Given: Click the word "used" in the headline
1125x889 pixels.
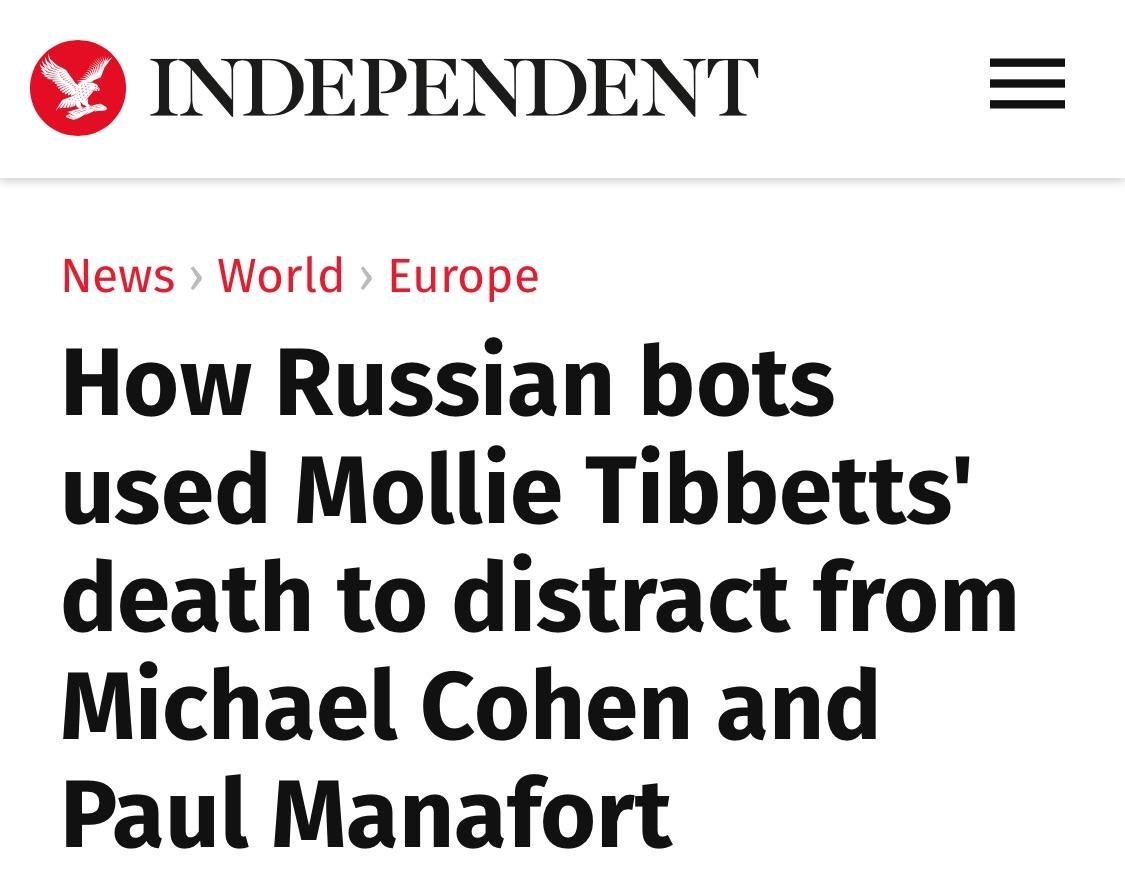Looking at the screenshot, I should [x=165, y=490].
